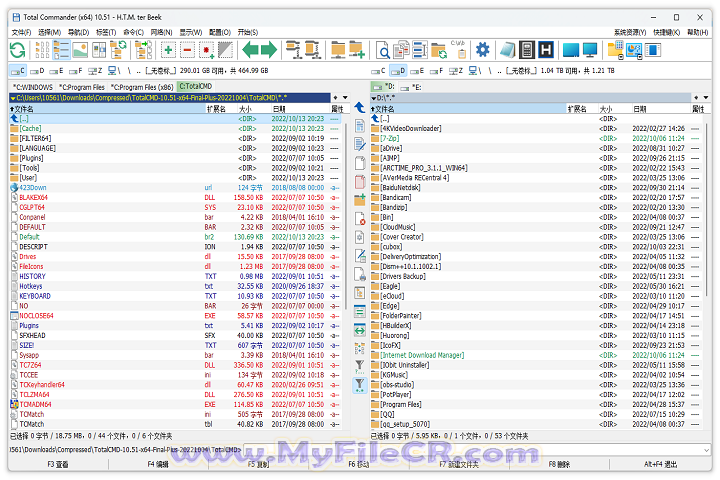Click the green refresh (reread source) icon

(17, 50)
